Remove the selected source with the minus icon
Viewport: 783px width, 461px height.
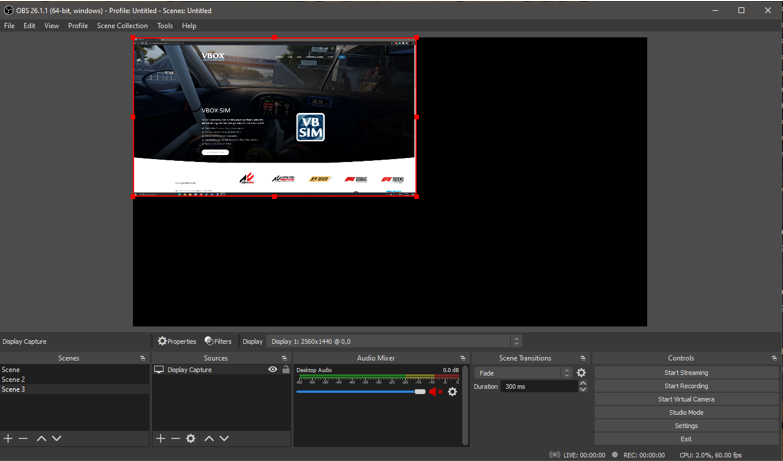pyautogui.click(x=175, y=438)
